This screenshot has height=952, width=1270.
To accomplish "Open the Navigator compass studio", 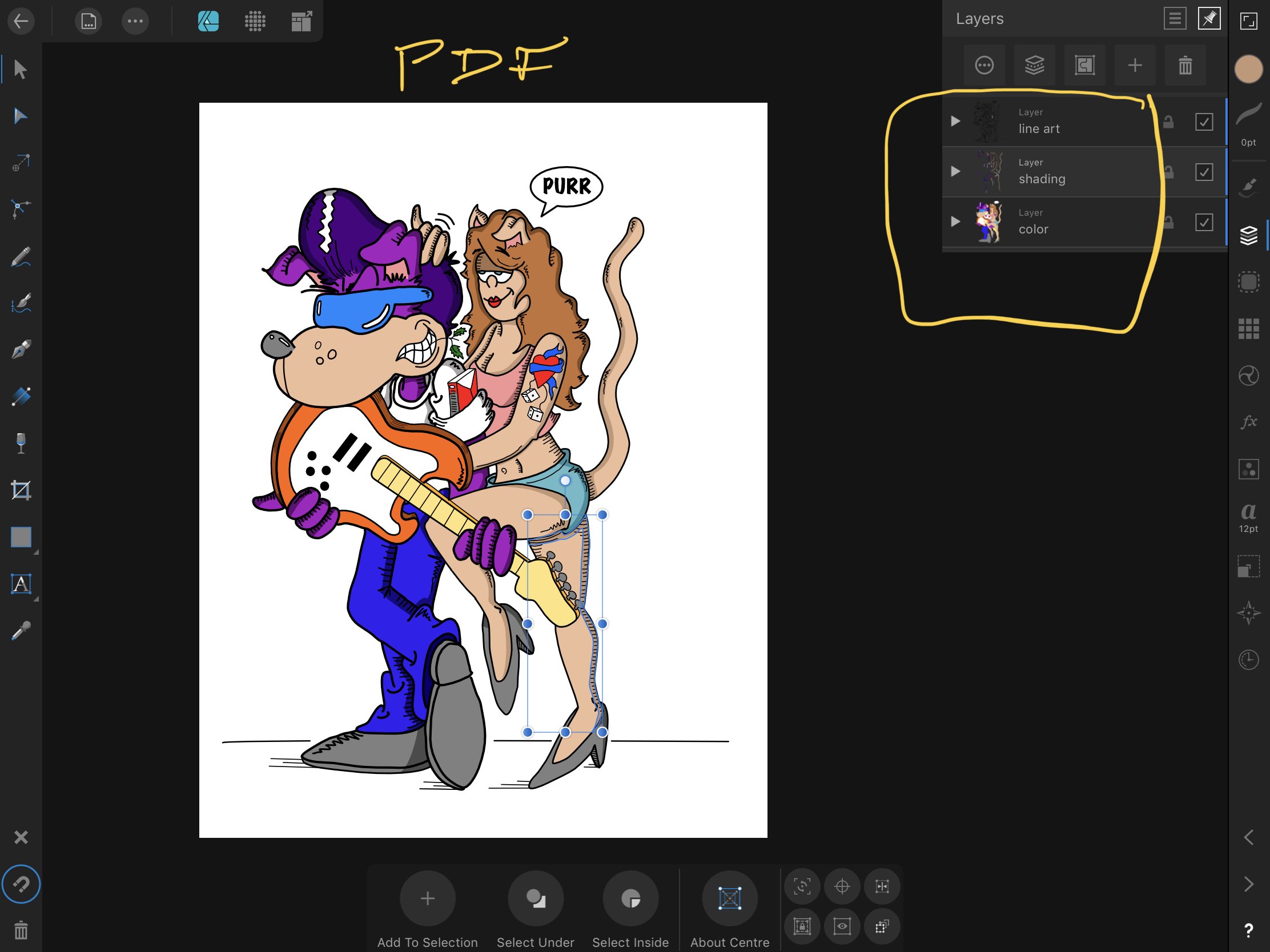I will tap(1248, 612).
